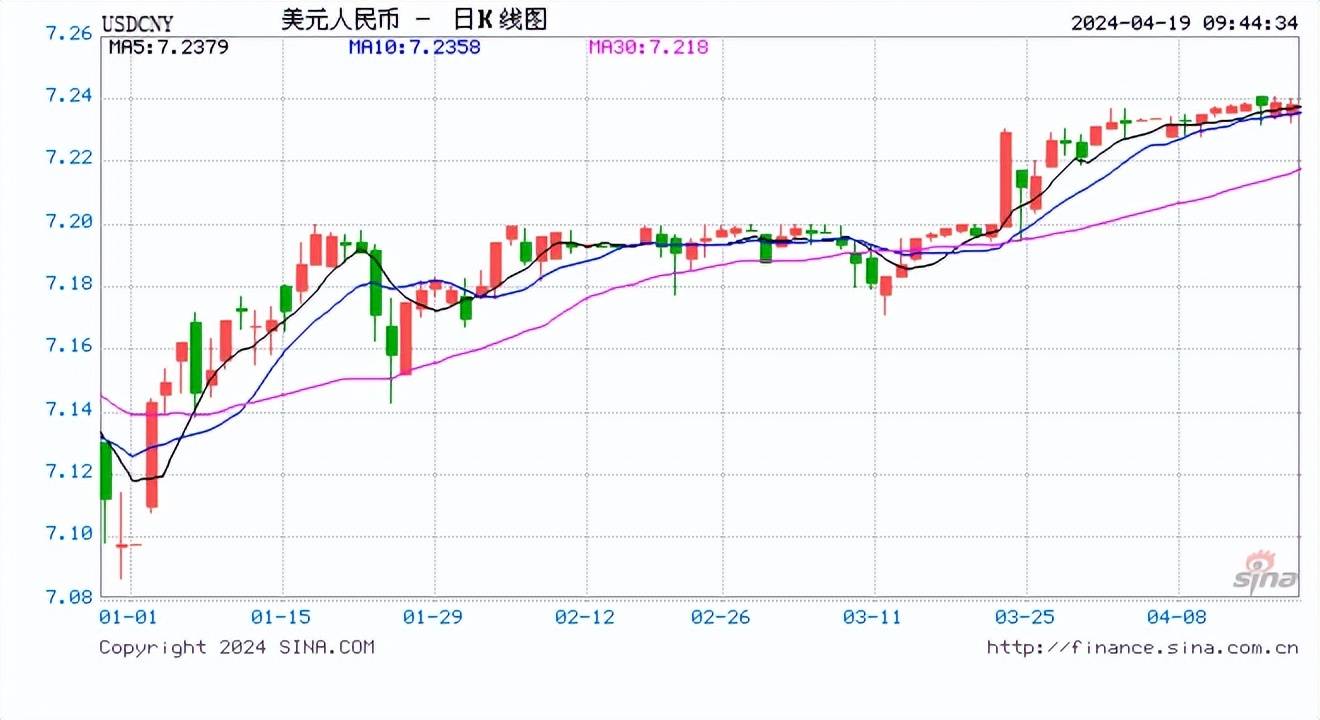Screen dimensions: 1320x720
Task: Click the 03-11 date axis label
Action: tap(872, 616)
